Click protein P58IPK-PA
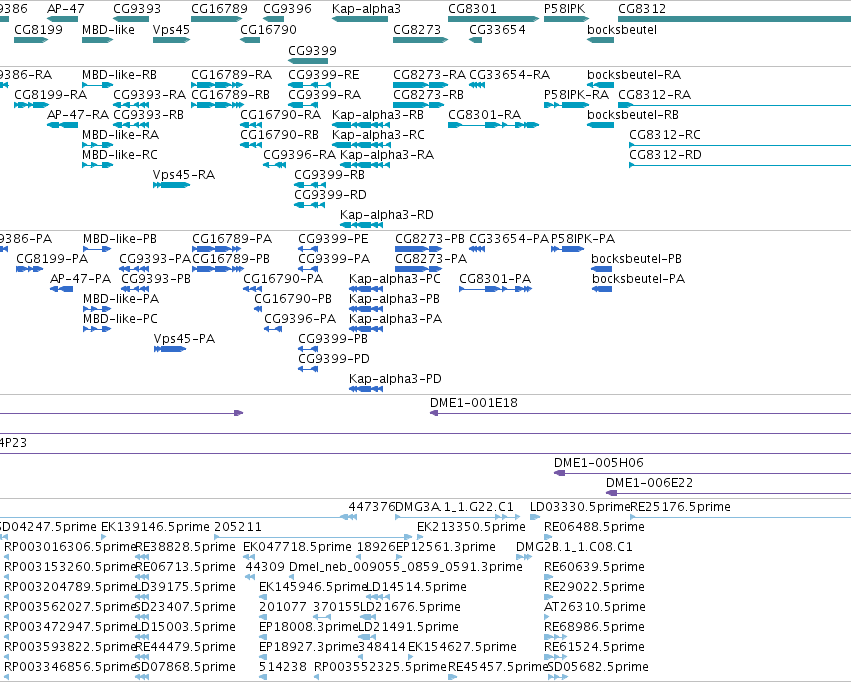 pos(583,239)
